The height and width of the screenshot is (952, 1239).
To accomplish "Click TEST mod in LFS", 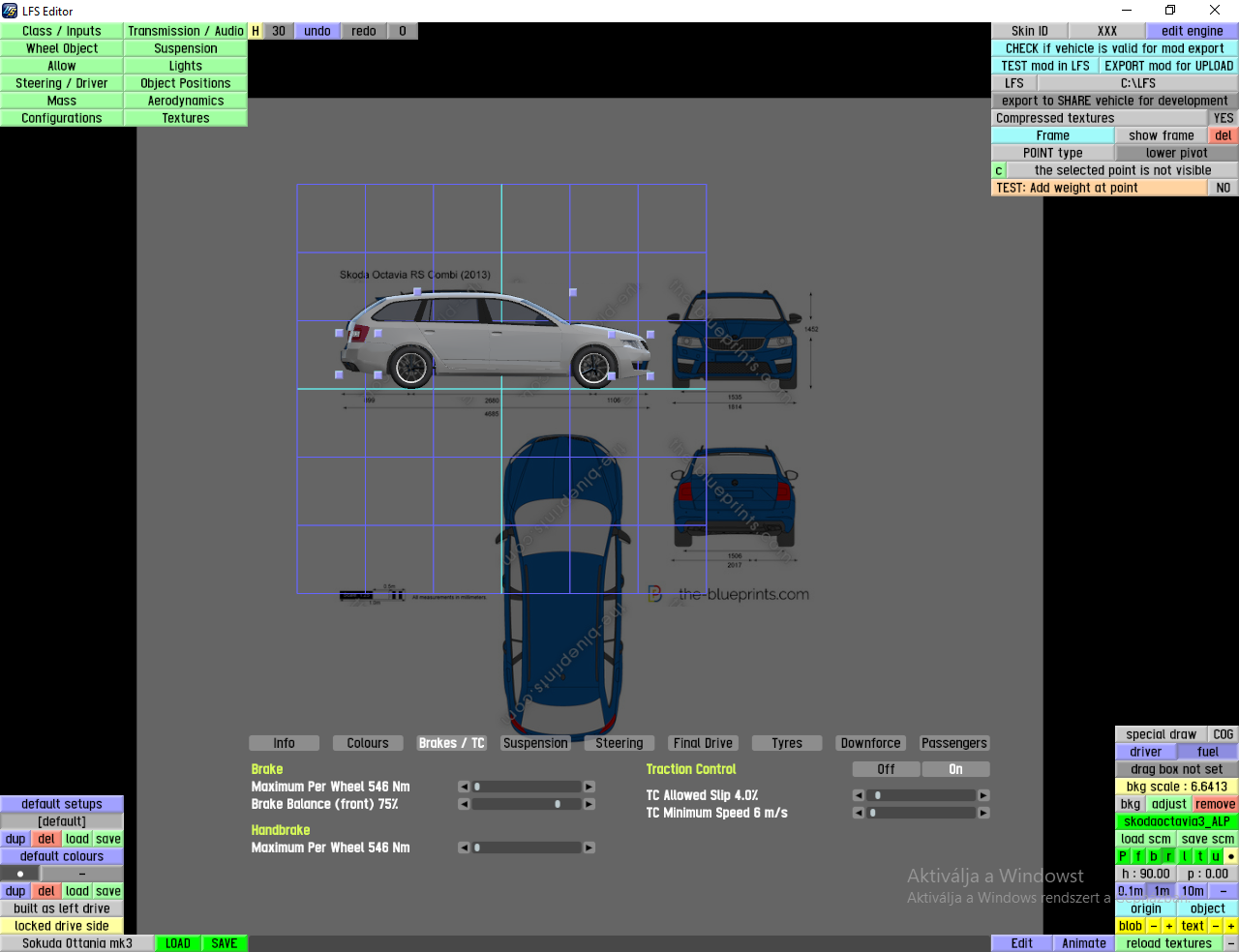I will point(1045,66).
